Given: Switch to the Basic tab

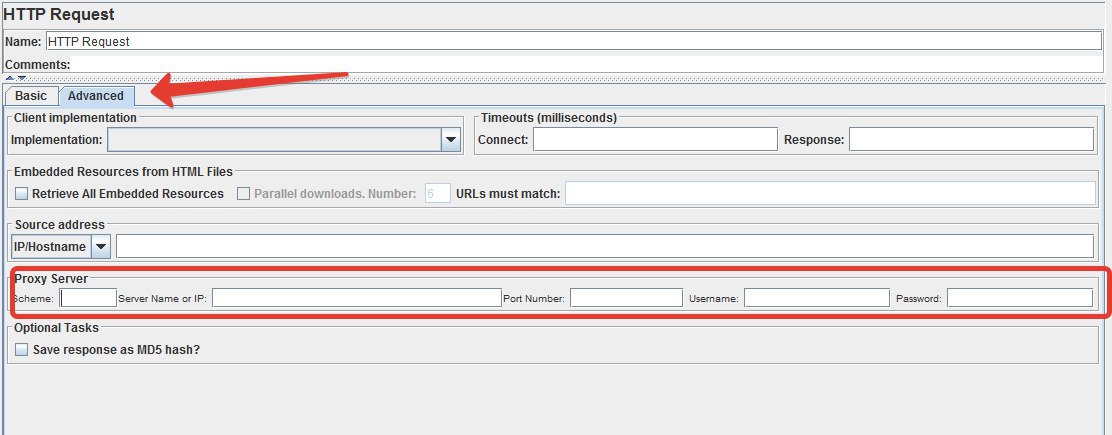Looking at the screenshot, I should tap(31, 96).
